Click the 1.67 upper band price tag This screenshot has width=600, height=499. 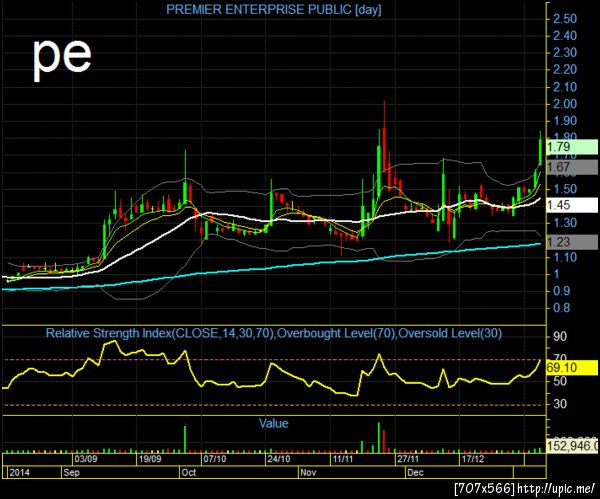[572, 167]
